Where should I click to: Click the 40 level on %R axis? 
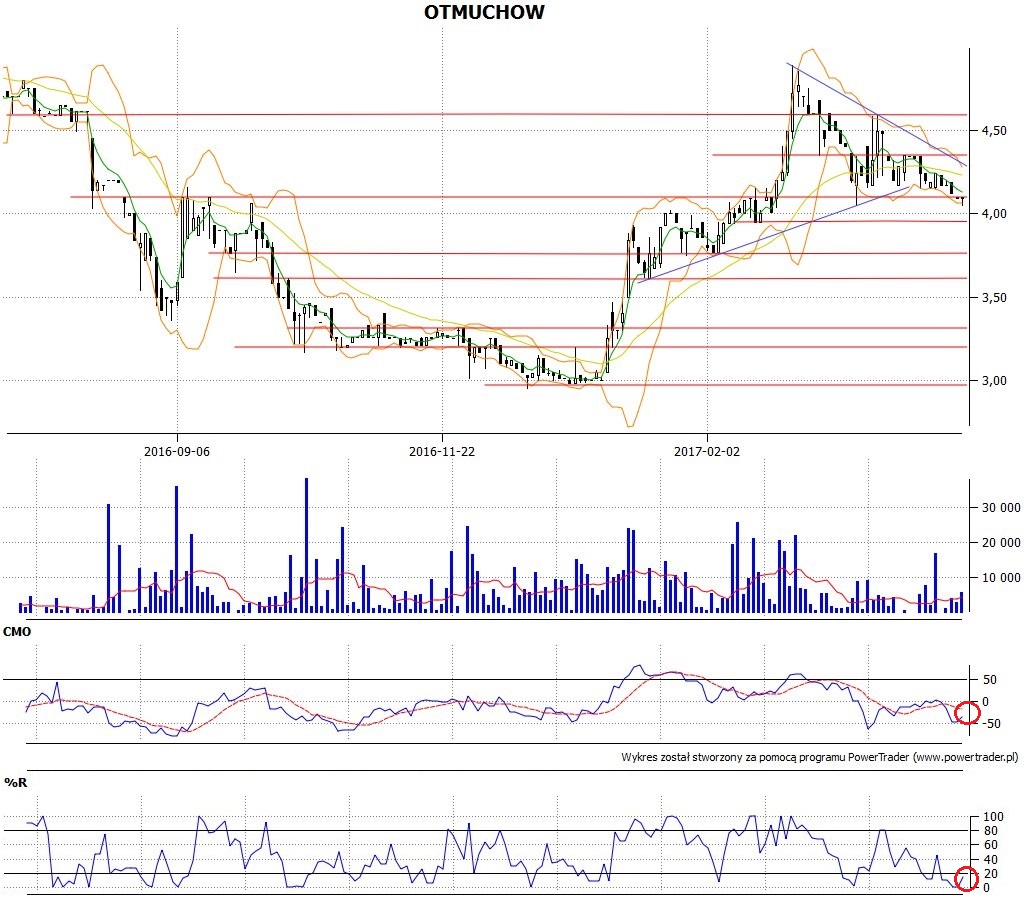pyautogui.click(x=990, y=860)
